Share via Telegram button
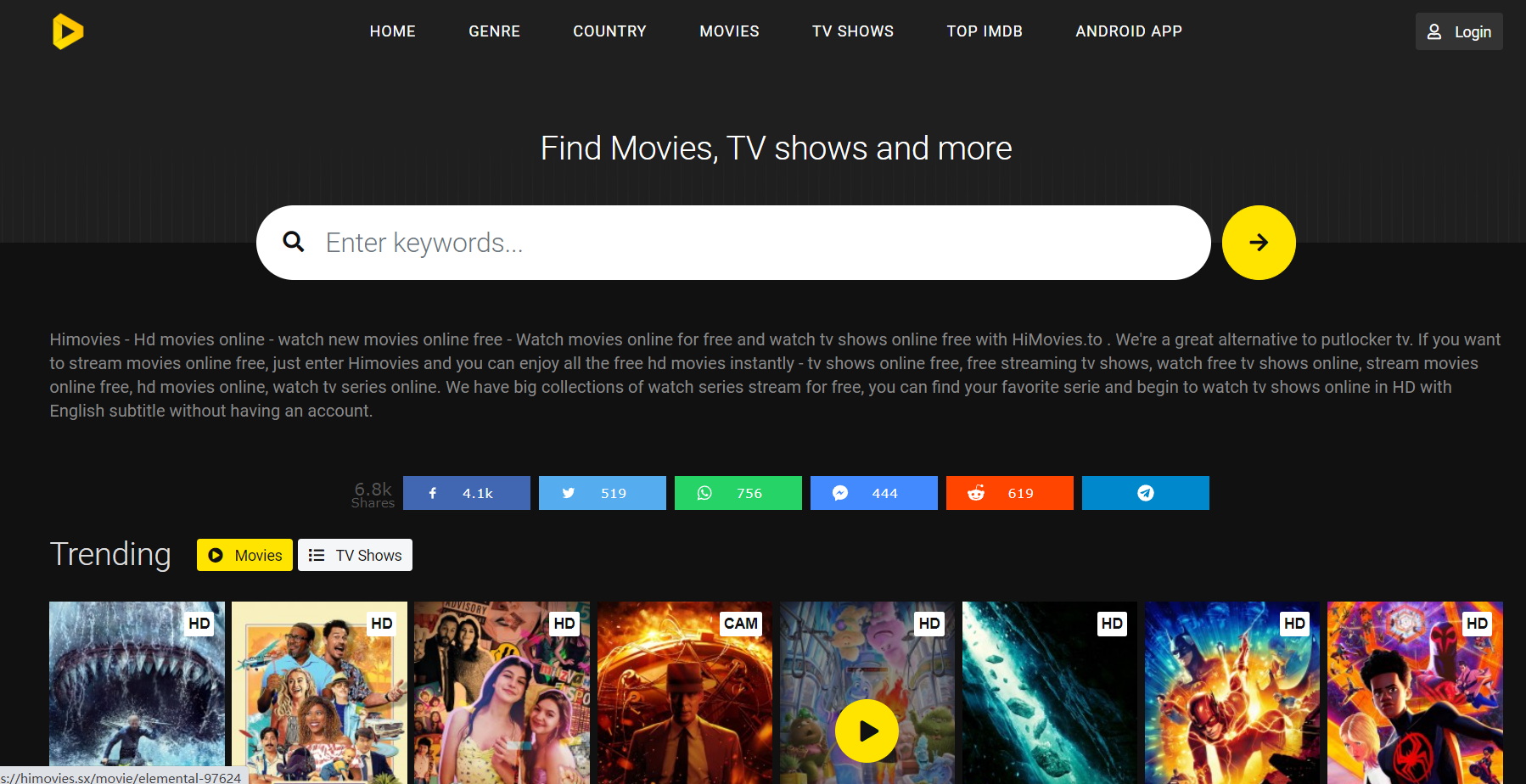1526x784 pixels. coord(1146,493)
